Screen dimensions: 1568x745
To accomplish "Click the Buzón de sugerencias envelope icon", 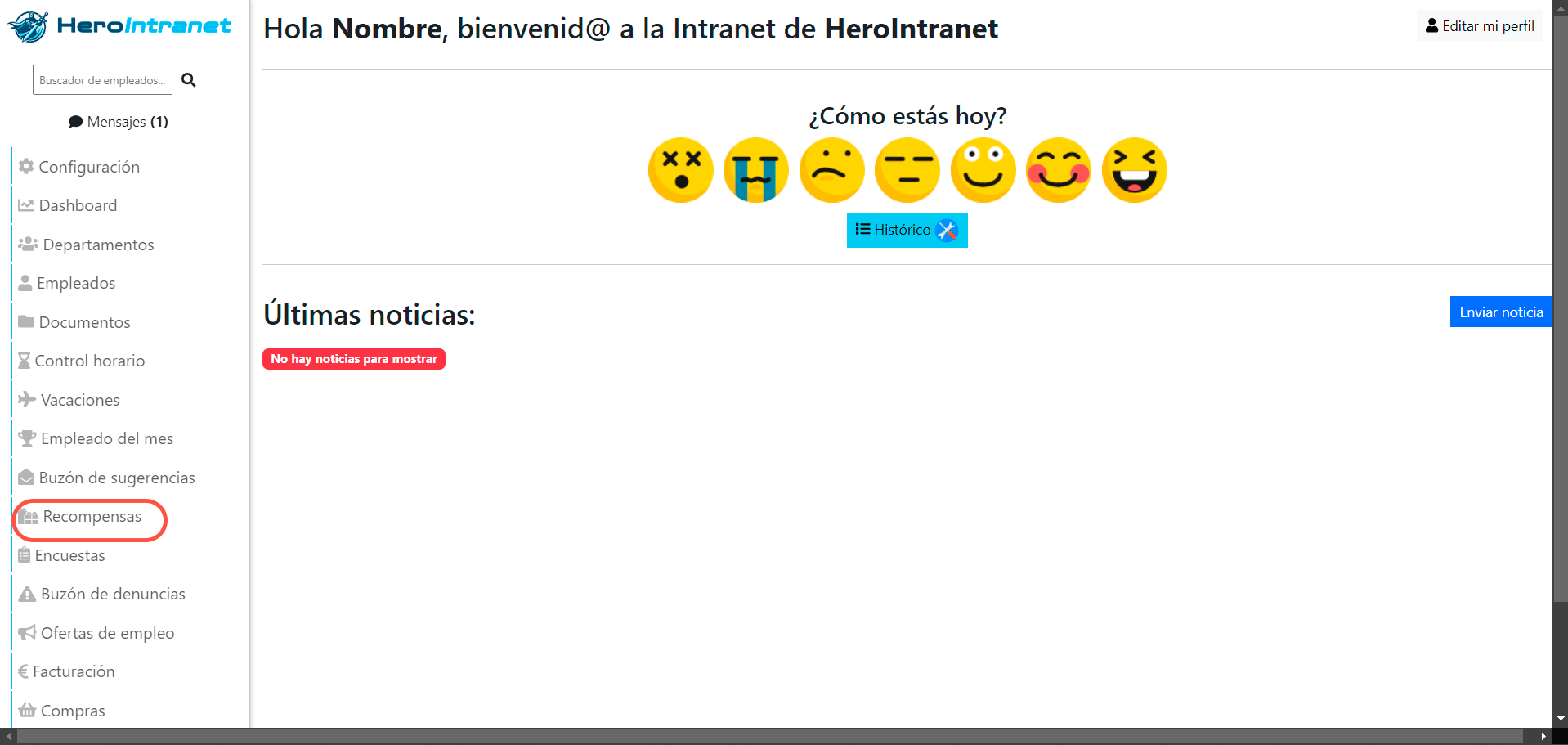I will (26, 477).
